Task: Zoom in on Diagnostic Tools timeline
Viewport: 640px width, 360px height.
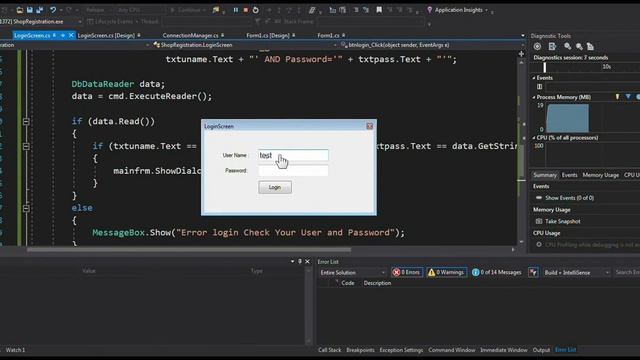Action: [x=567, y=47]
